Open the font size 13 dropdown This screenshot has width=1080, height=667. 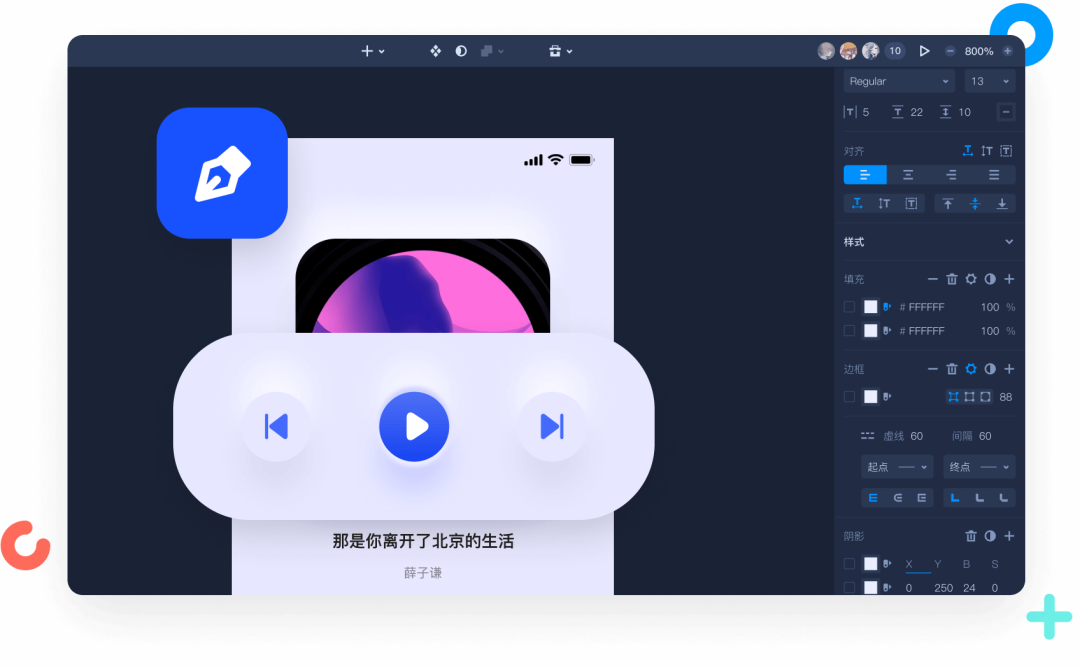990,81
